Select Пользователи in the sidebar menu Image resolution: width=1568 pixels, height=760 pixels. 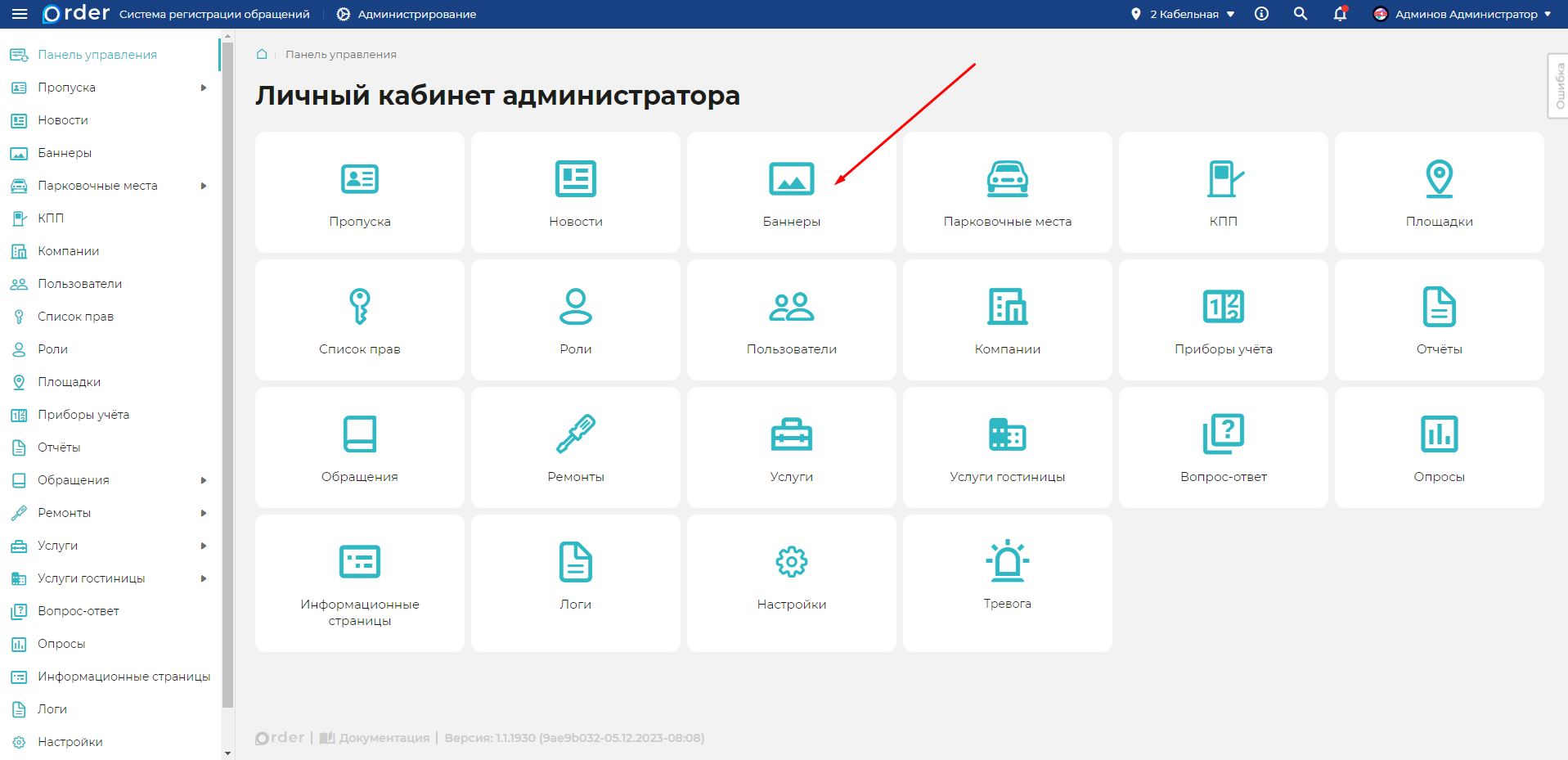(79, 284)
